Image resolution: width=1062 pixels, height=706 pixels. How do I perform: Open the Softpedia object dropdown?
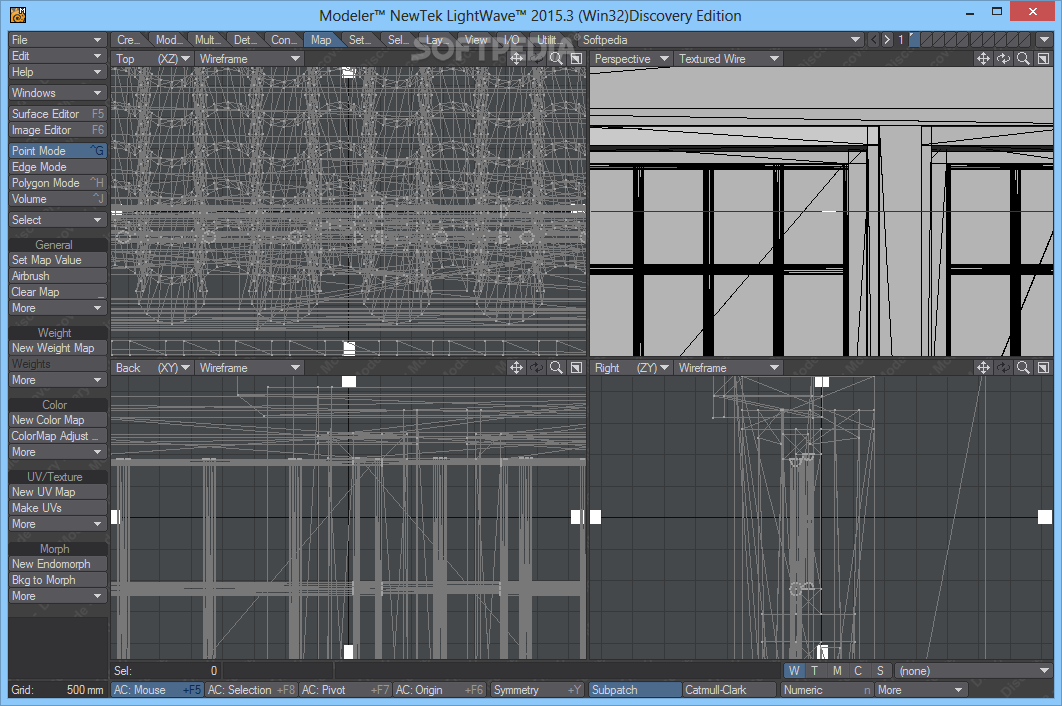point(721,40)
